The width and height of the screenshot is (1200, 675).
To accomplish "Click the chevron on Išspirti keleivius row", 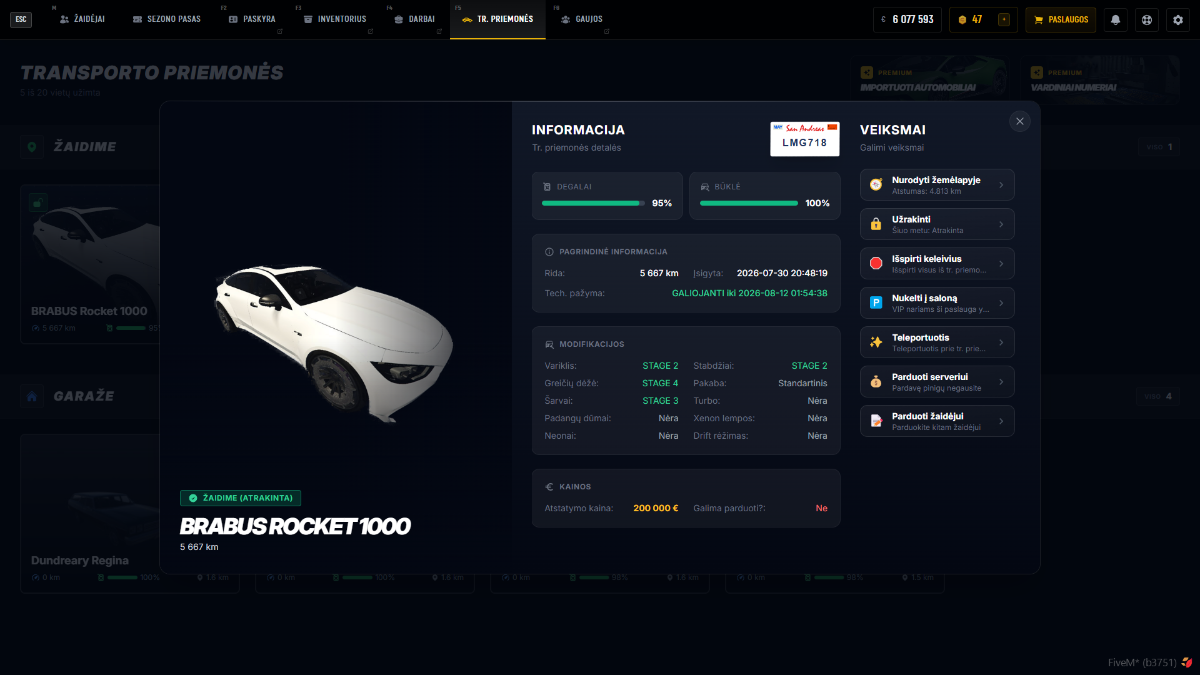I will [1002, 263].
